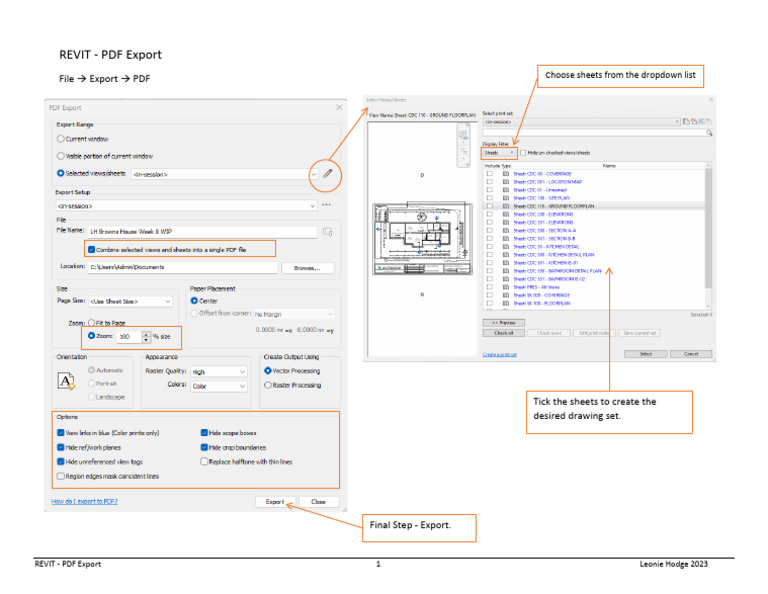Toggle Hide ref/work planes checkbox
The height and width of the screenshot is (594, 768).
tap(61, 447)
